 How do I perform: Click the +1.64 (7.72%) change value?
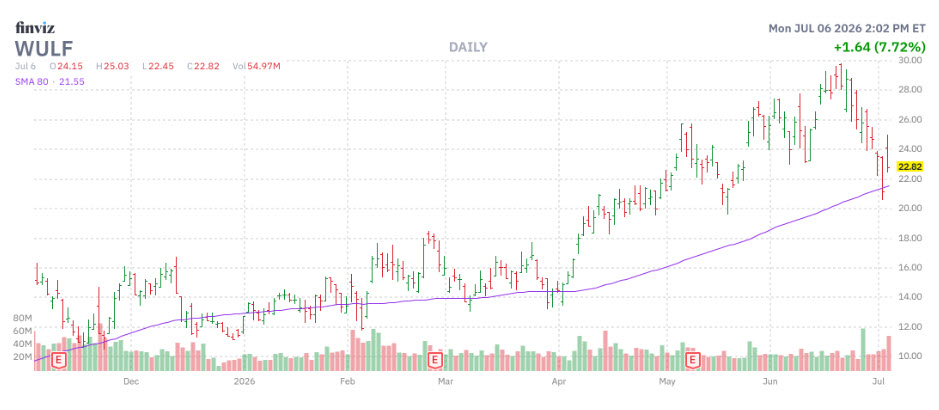coord(880,47)
